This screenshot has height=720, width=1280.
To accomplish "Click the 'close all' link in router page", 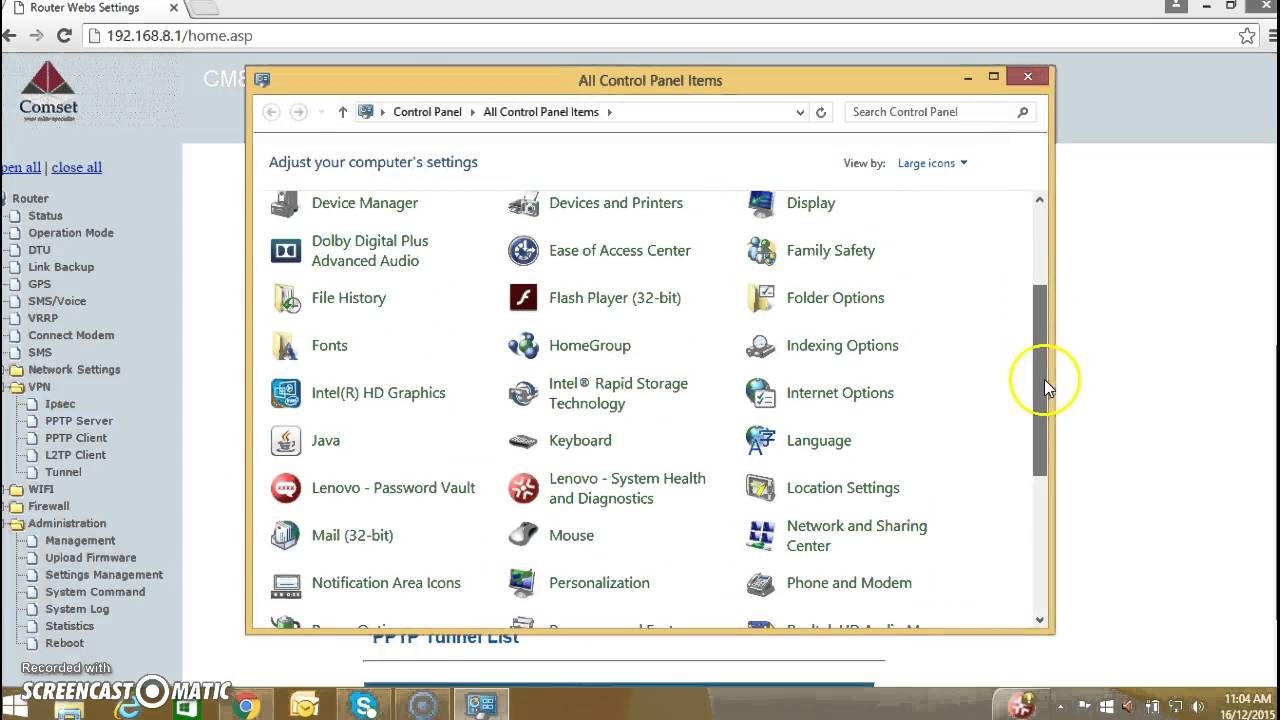I will point(76,167).
